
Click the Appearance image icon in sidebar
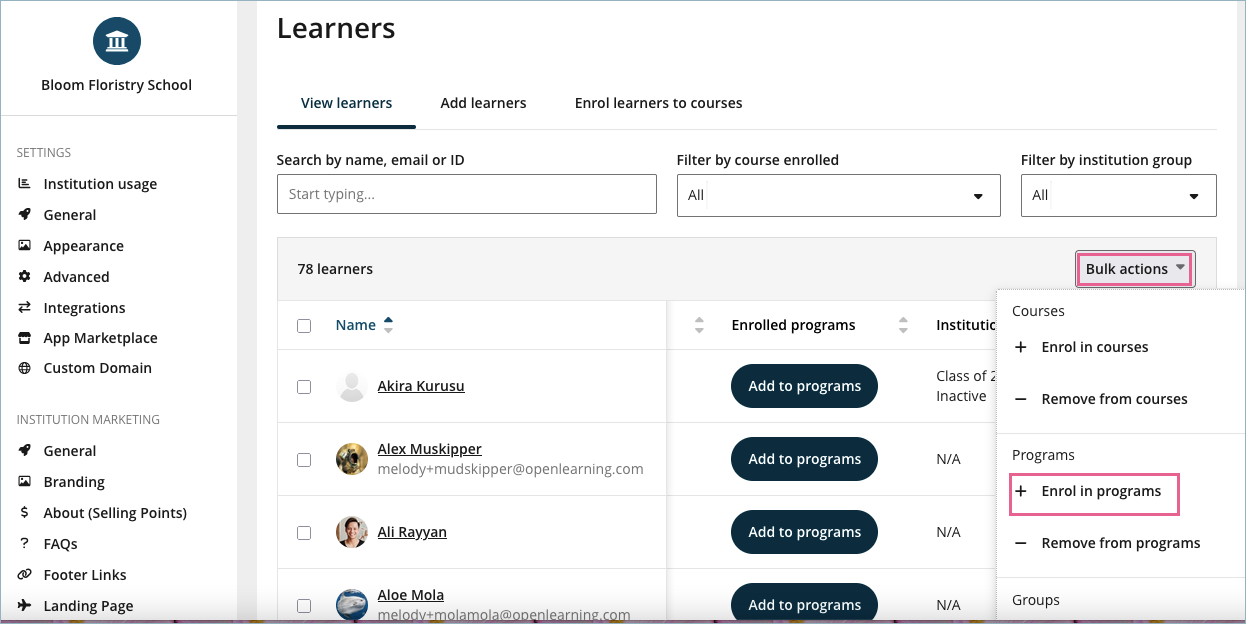[24, 246]
